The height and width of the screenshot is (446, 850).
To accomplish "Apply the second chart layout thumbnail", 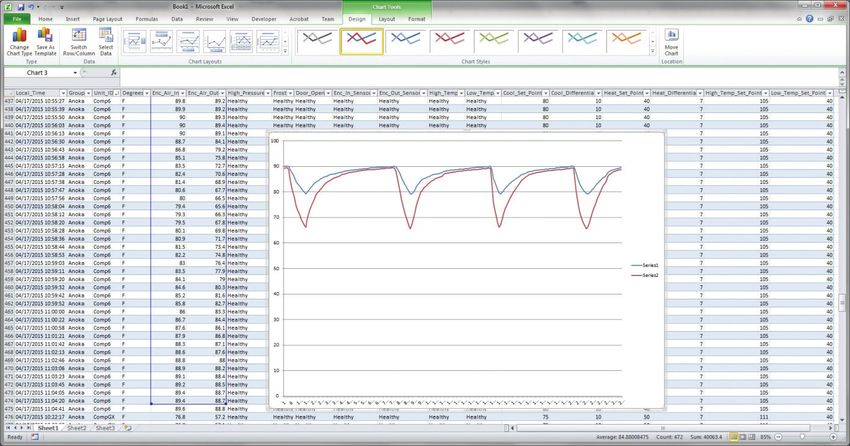I will 162,42.
